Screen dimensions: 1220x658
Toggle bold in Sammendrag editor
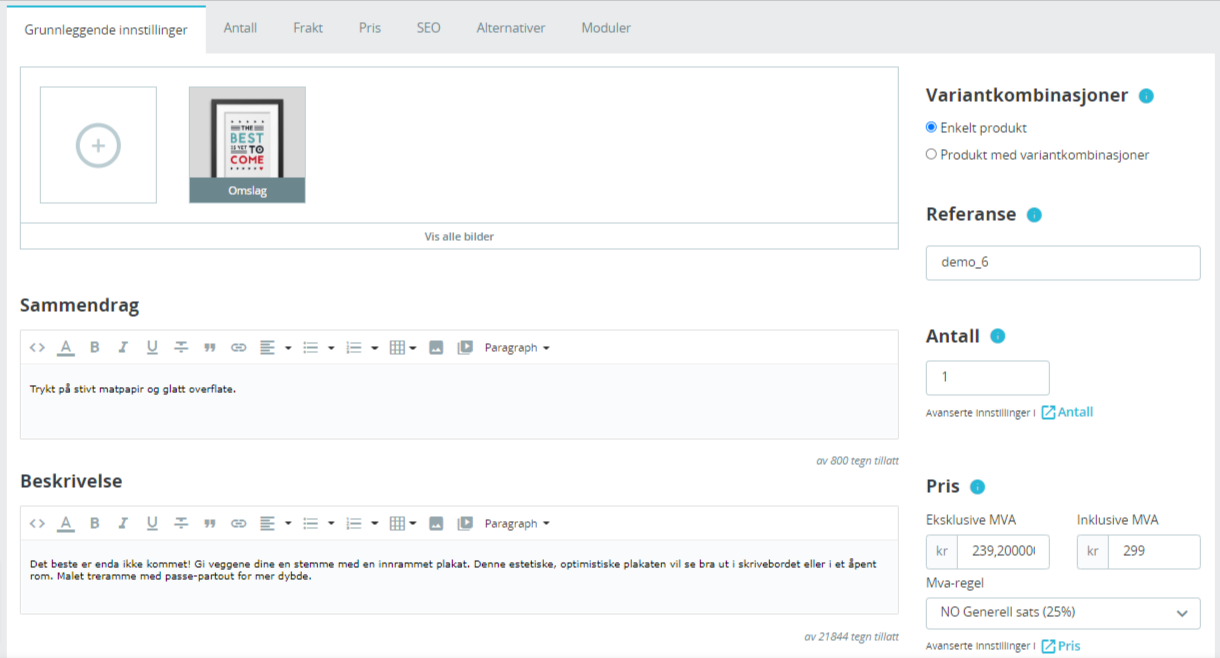[x=95, y=348]
